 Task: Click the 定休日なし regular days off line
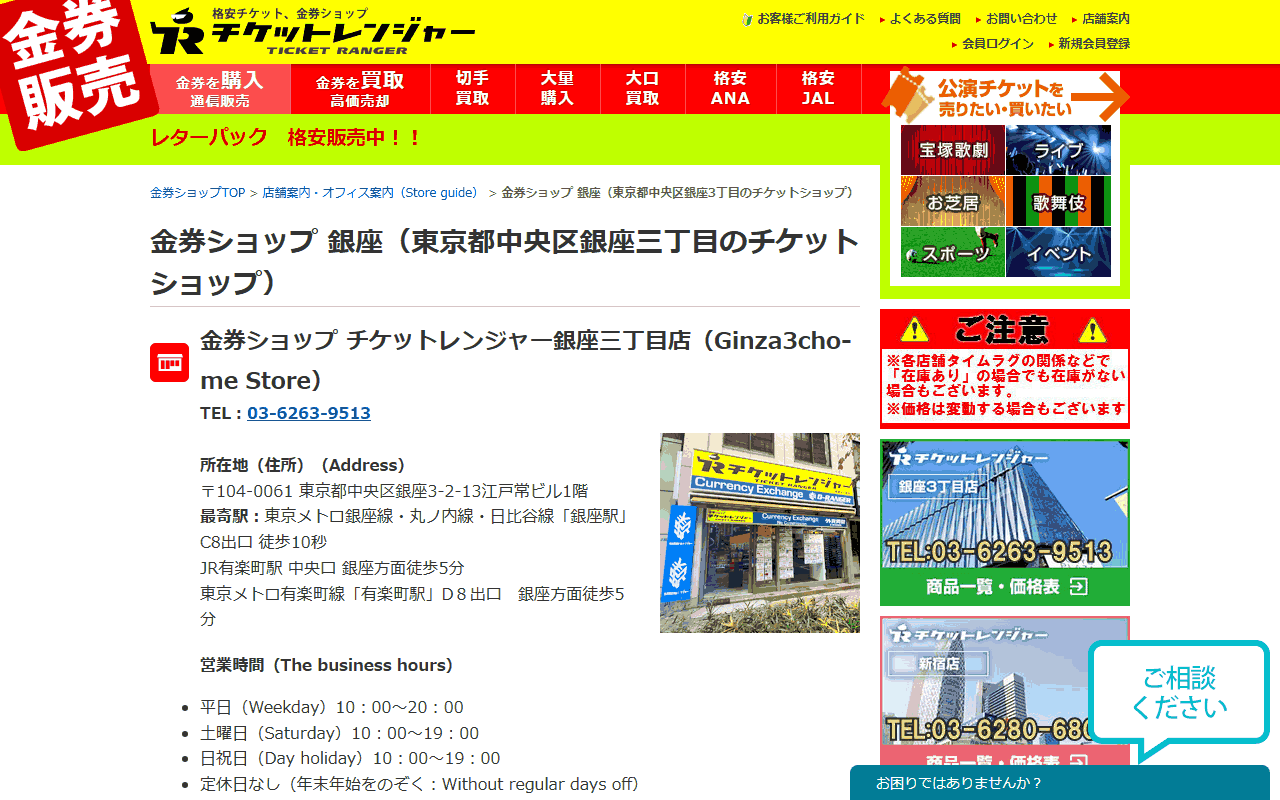tap(420, 784)
